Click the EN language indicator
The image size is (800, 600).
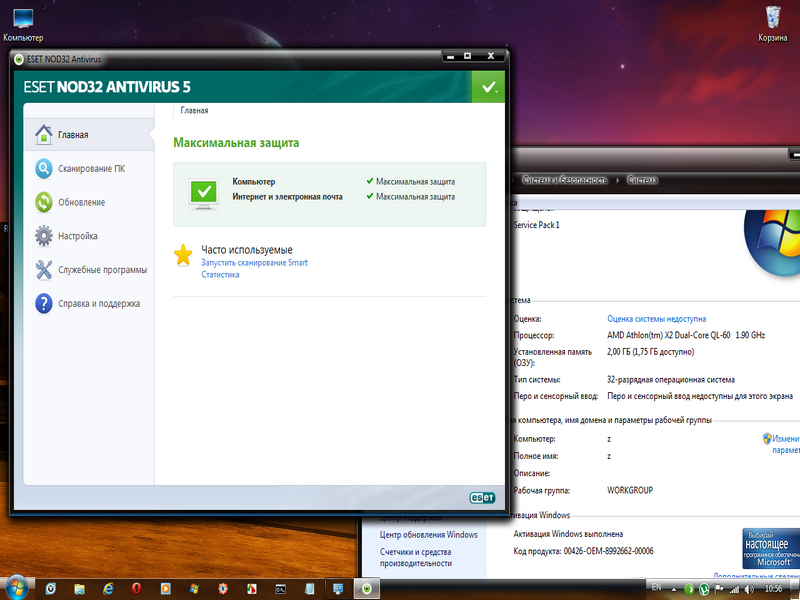tap(657, 587)
